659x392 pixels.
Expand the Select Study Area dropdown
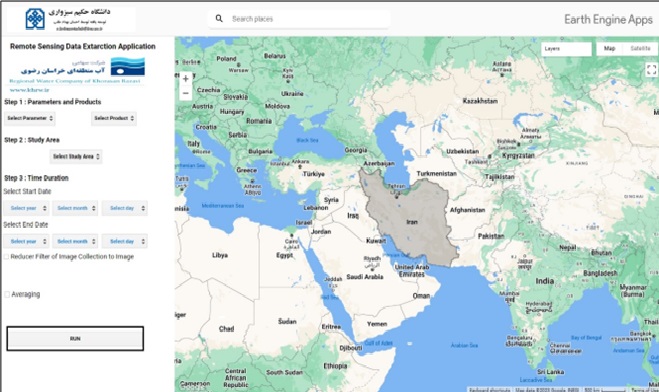(76, 157)
